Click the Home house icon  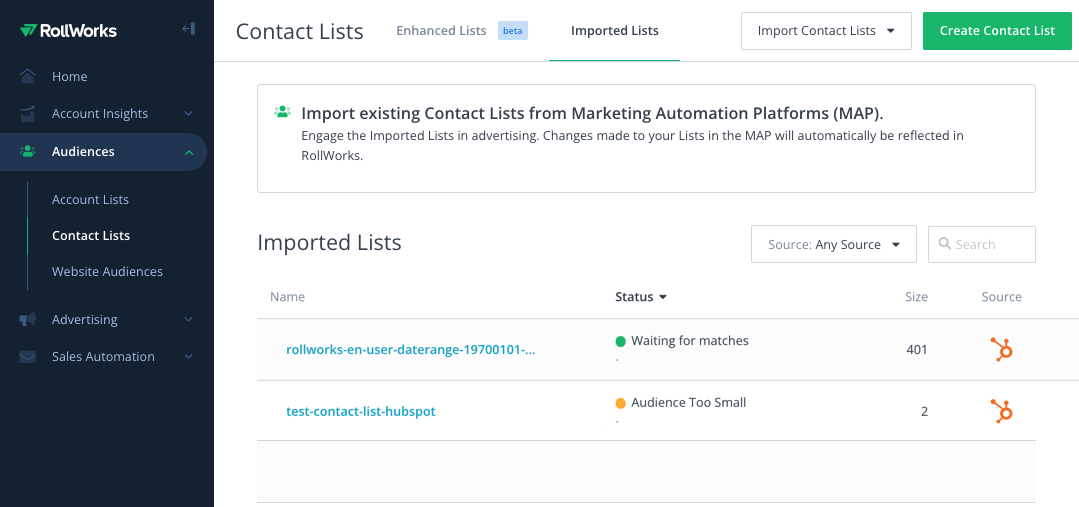pyautogui.click(x=28, y=76)
